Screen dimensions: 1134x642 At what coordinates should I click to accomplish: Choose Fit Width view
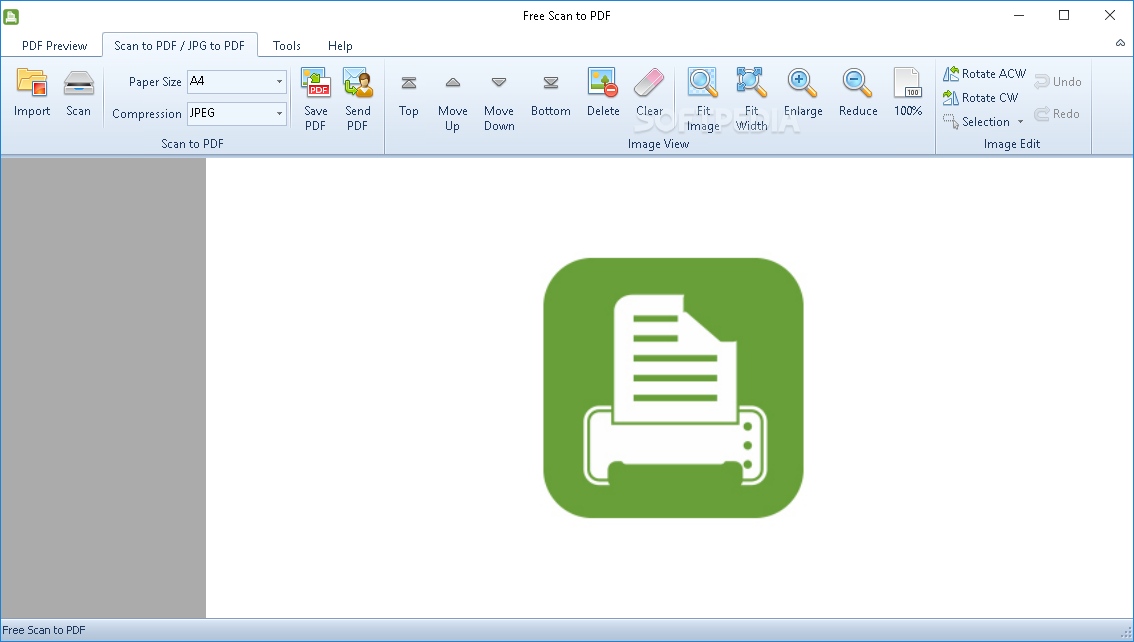click(751, 99)
